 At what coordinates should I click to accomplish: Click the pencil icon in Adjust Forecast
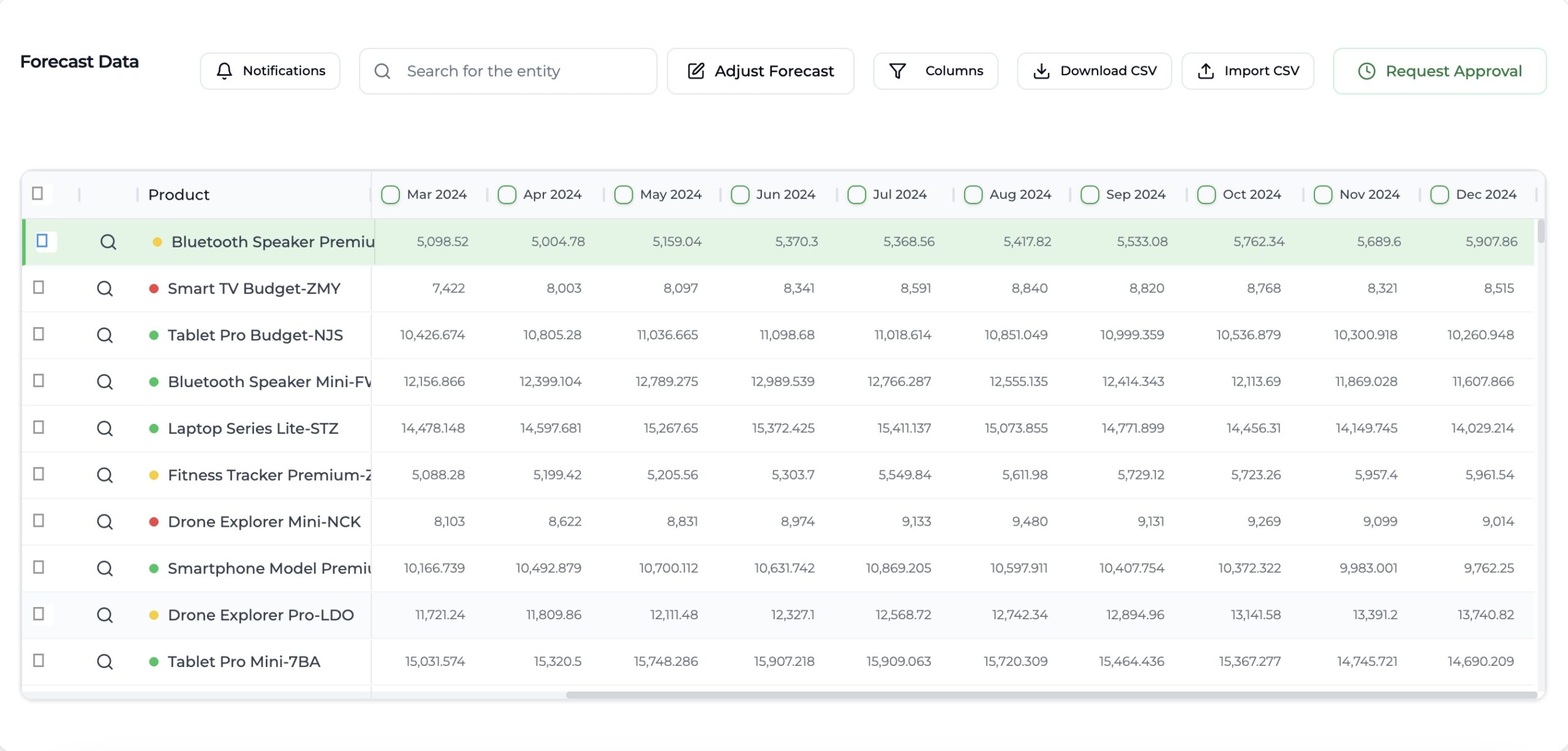pos(696,71)
